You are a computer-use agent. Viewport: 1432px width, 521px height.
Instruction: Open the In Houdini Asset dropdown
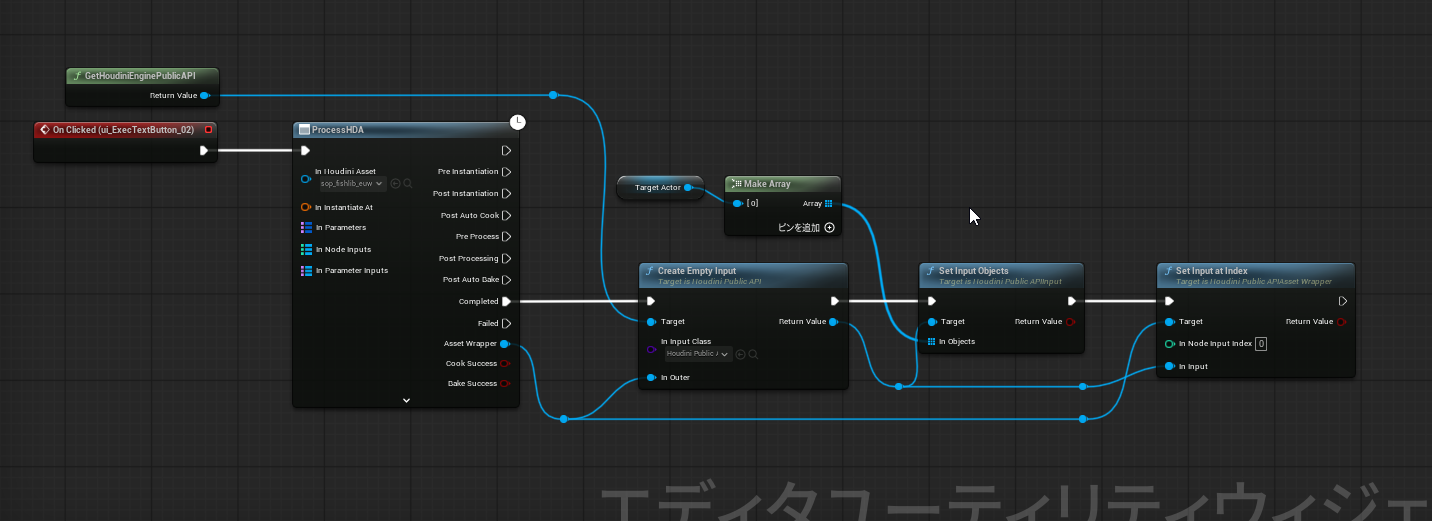coord(351,184)
